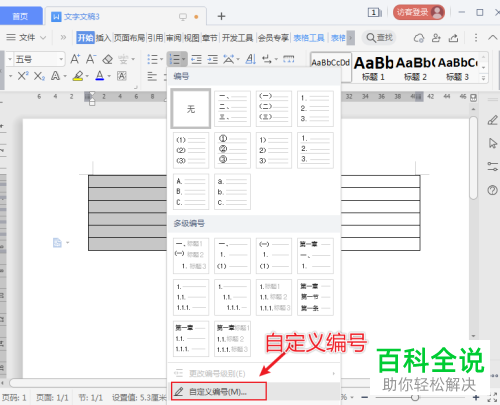Viewport: 500px width, 405px height.
Task: Open the highlight color dropdown arrow
Action: tap(87, 76)
